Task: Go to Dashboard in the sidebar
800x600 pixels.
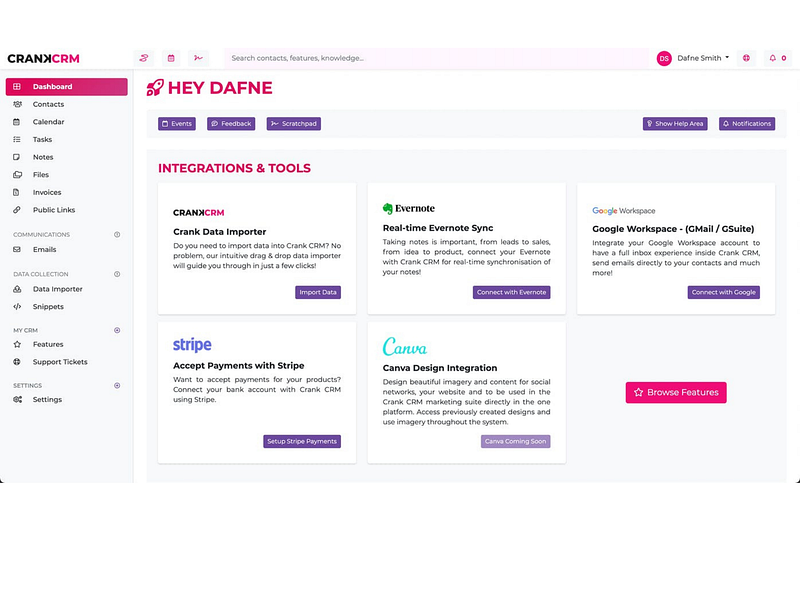Action: tap(66, 87)
